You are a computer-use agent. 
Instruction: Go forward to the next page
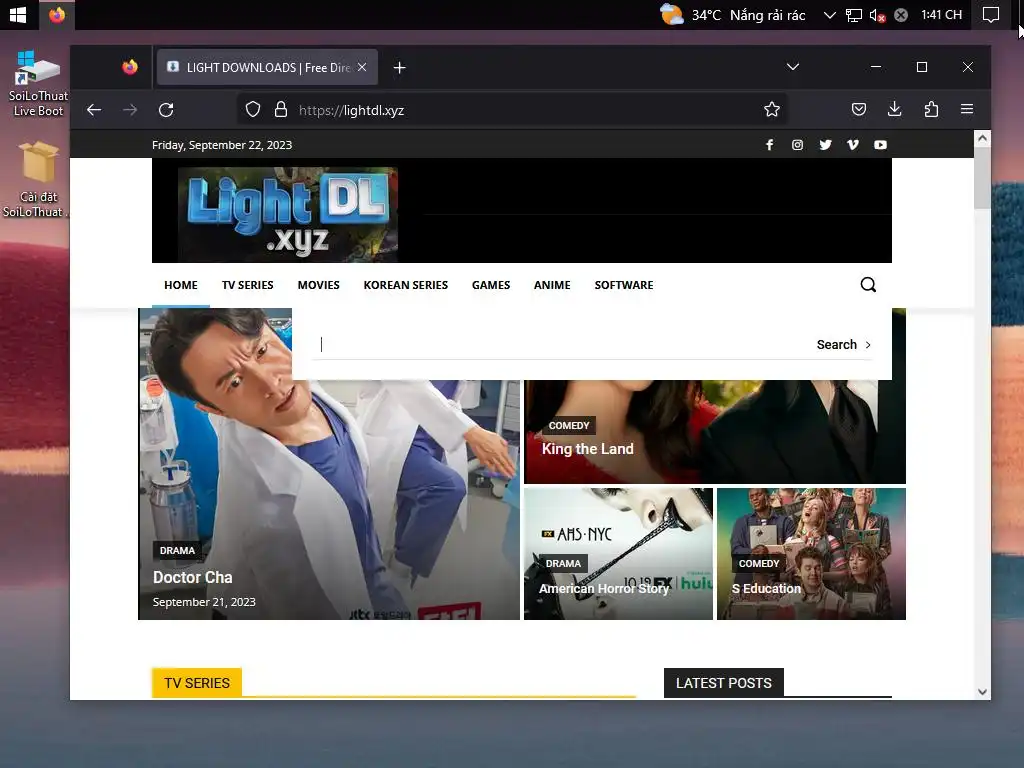point(130,110)
